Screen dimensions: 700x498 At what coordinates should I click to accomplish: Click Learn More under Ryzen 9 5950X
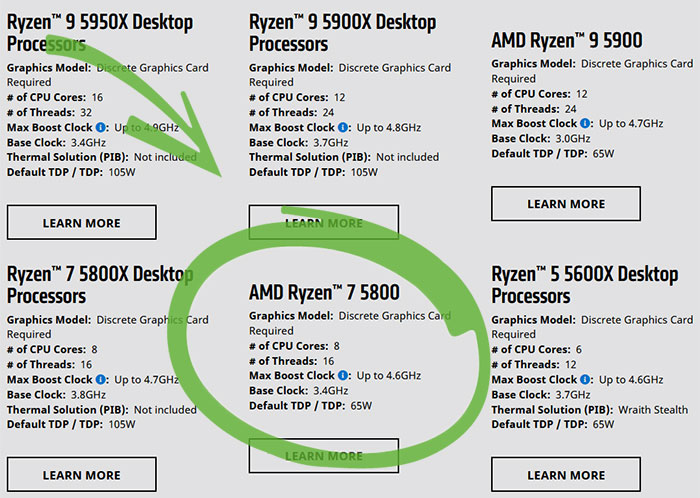pos(82,222)
